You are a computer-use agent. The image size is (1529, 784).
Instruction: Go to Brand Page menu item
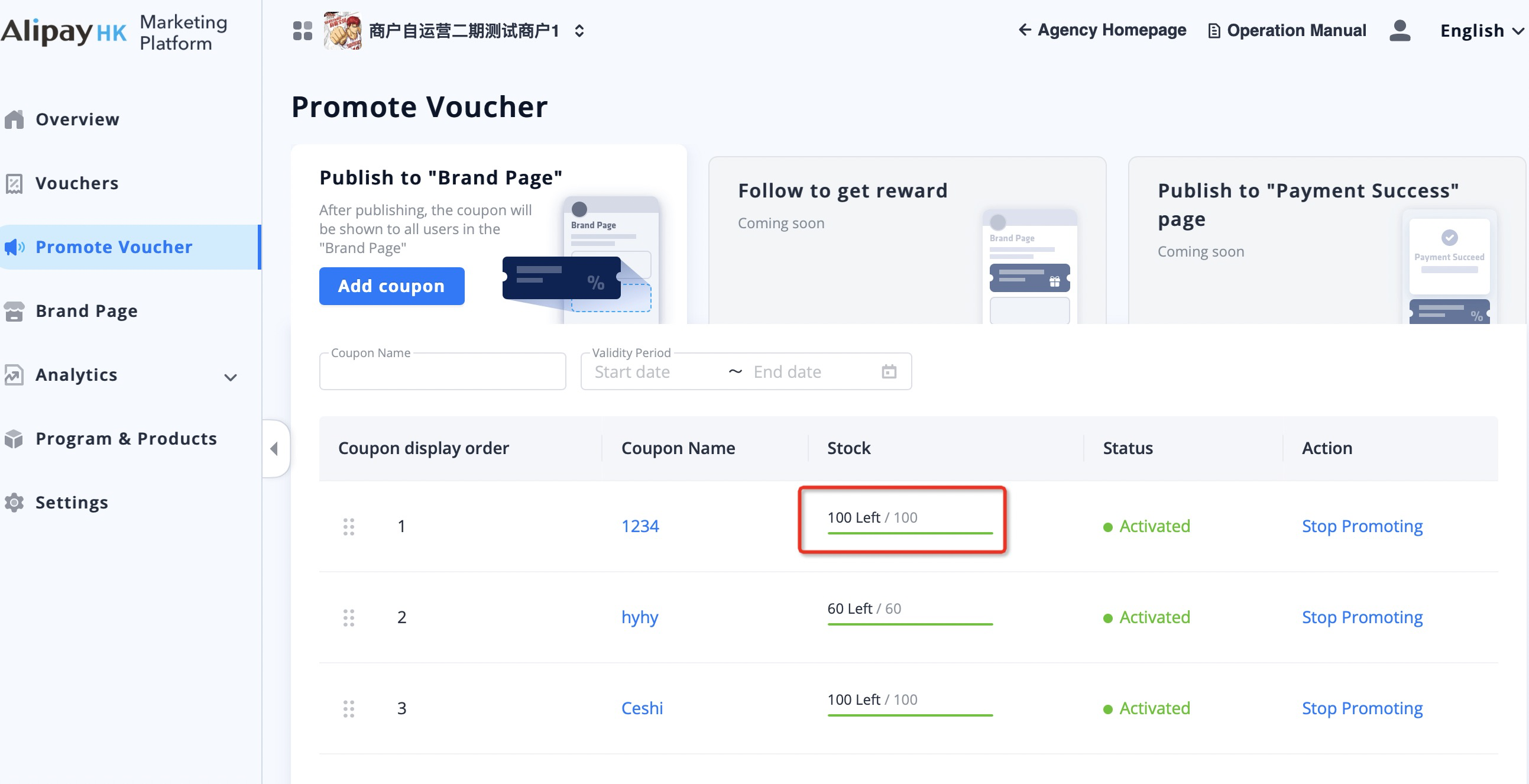coord(86,311)
